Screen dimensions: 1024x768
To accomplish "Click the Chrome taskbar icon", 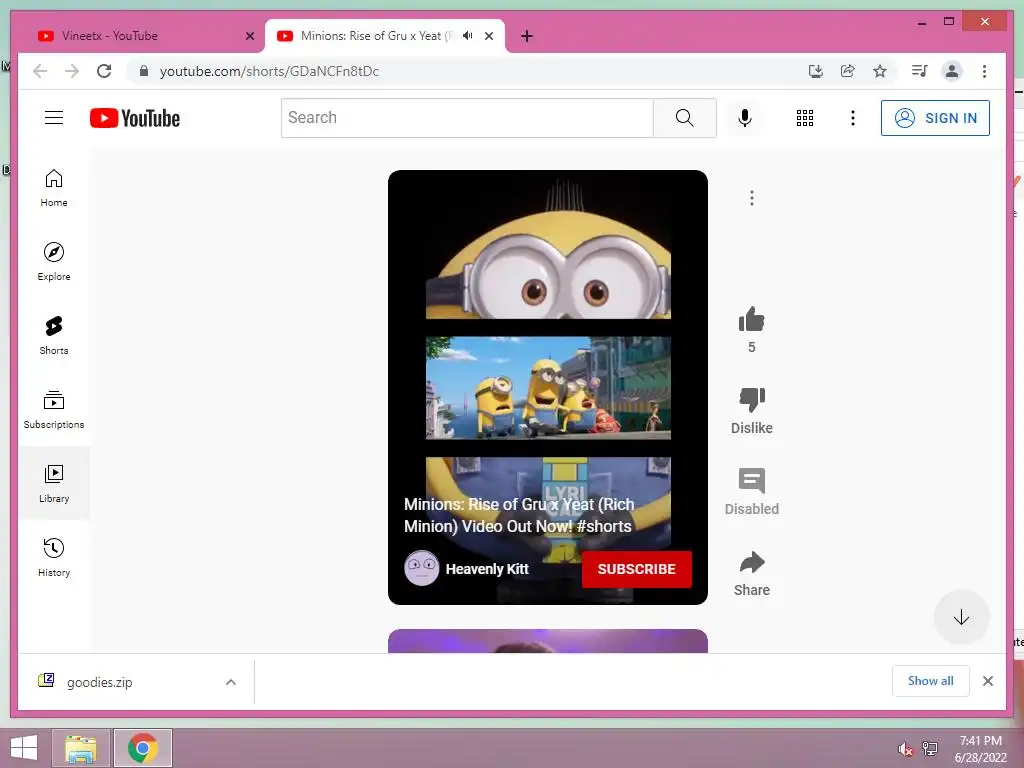I will click(x=142, y=748).
